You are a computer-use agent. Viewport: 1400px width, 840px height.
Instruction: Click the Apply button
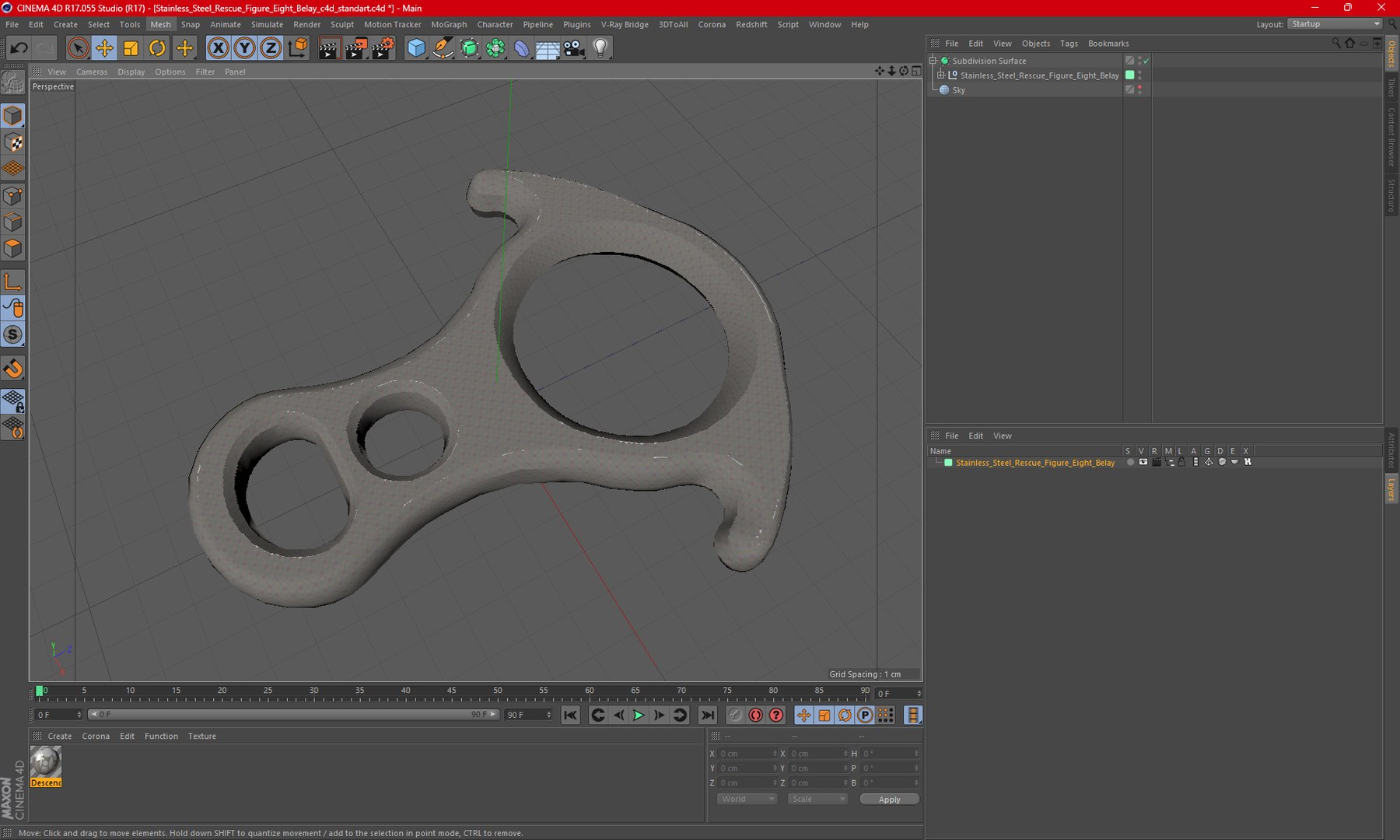tap(889, 799)
